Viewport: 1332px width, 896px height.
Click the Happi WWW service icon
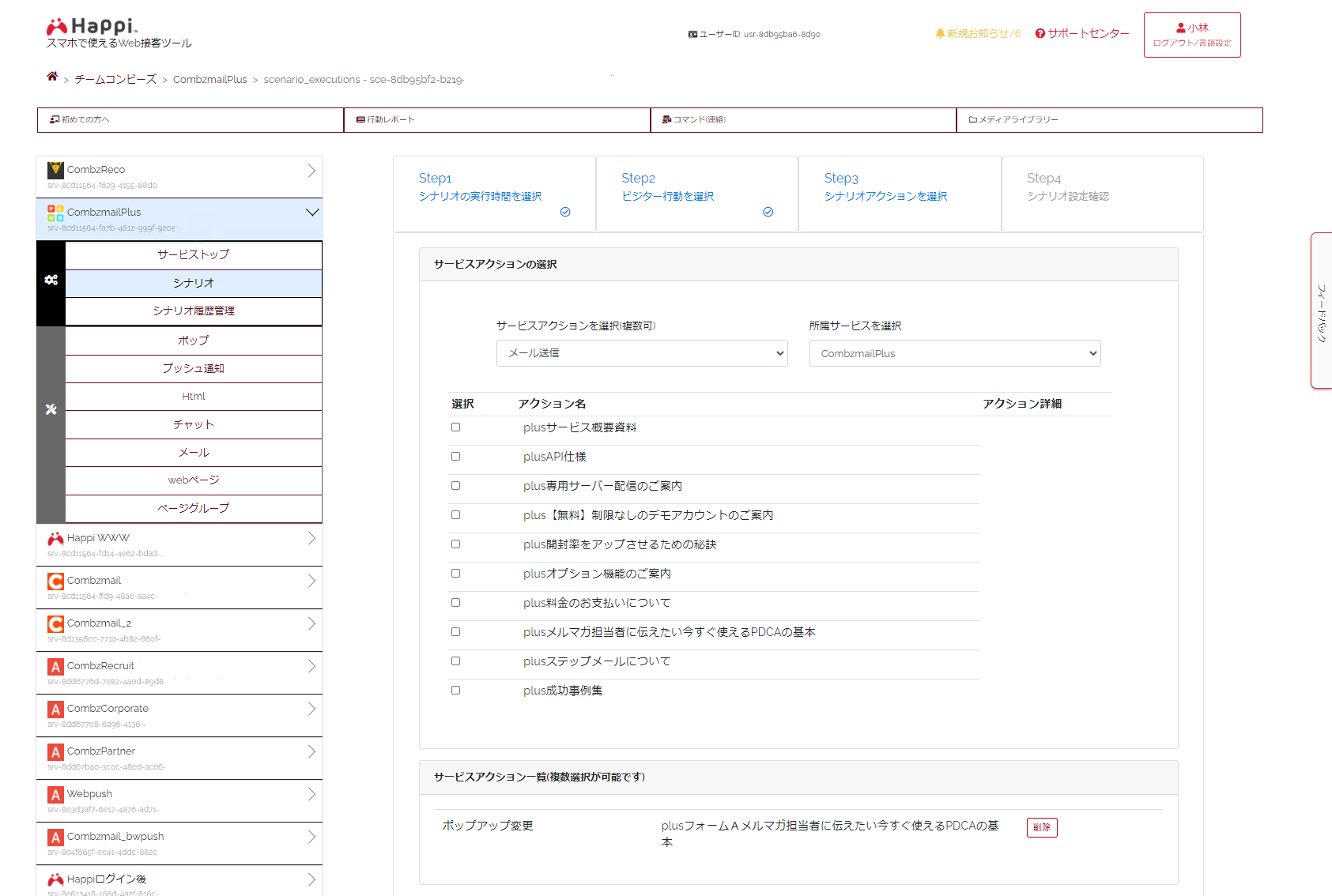(x=55, y=538)
